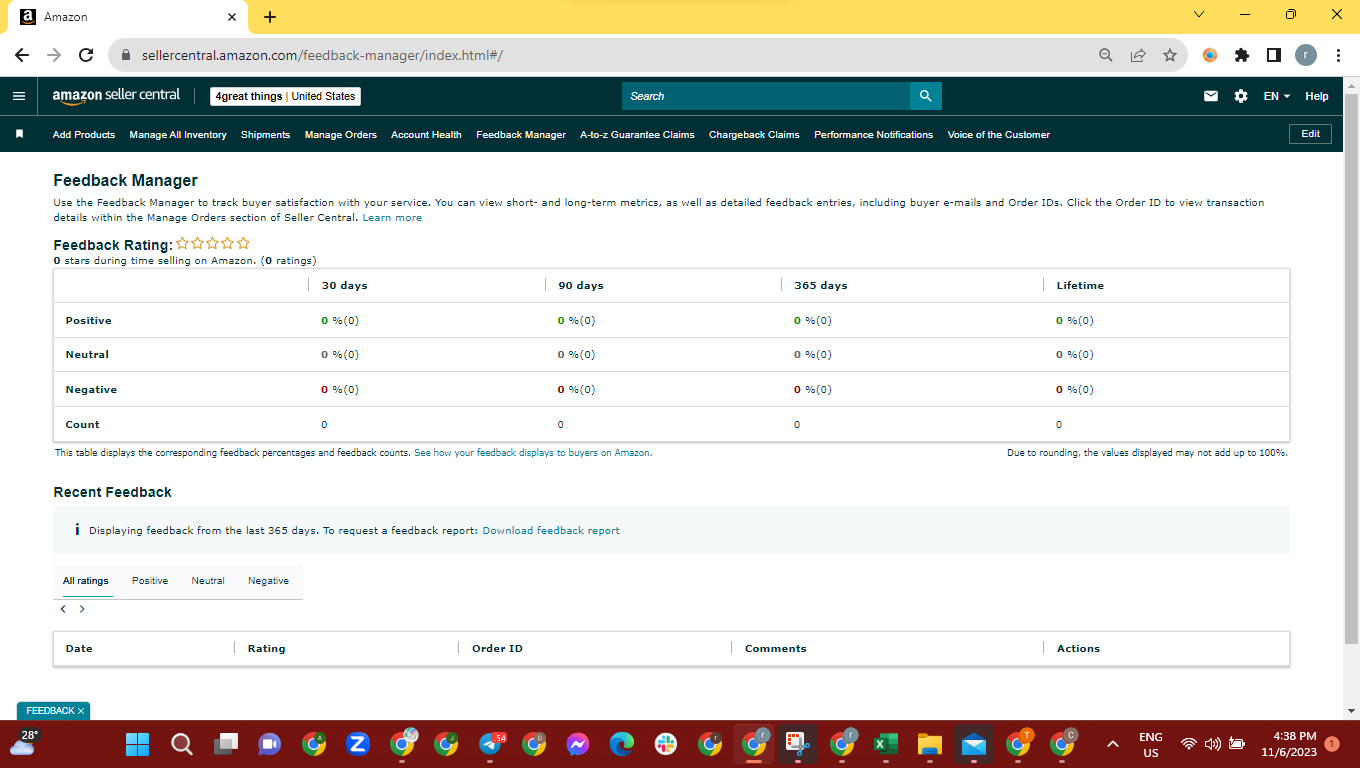Open File Explorer from the taskbar
1360x768 pixels.
click(930, 744)
